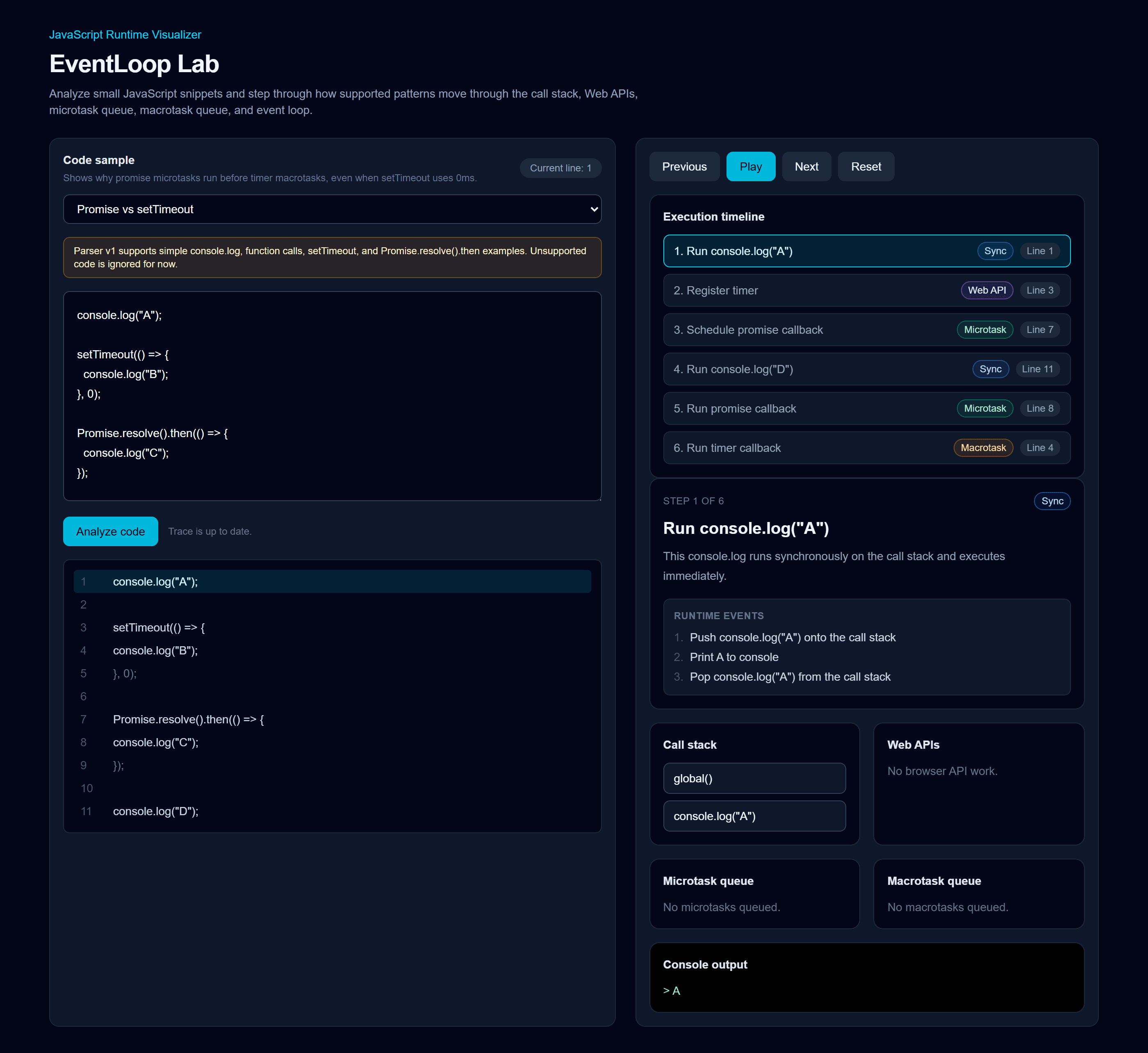This screenshot has height=1053, width=1148.
Task: Click the Macrotask badge on Run timer callback
Action: [x=983, y=447]
